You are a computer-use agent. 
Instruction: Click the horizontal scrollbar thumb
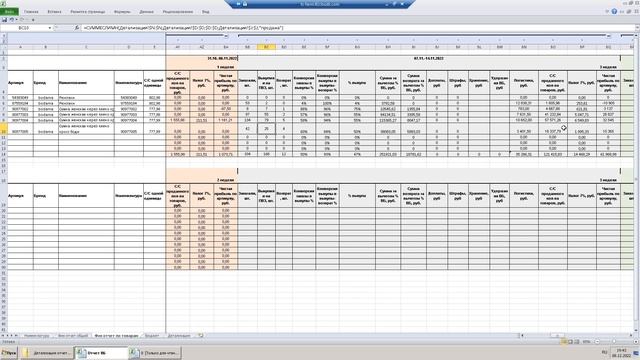point(557,336)
